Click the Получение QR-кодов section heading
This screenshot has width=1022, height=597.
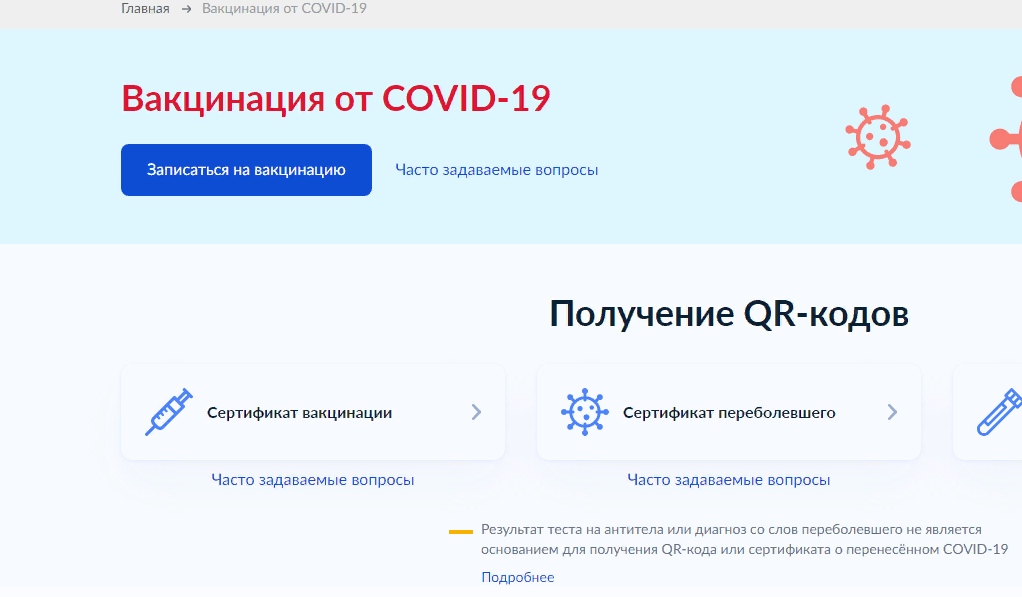tap(729, 314)
